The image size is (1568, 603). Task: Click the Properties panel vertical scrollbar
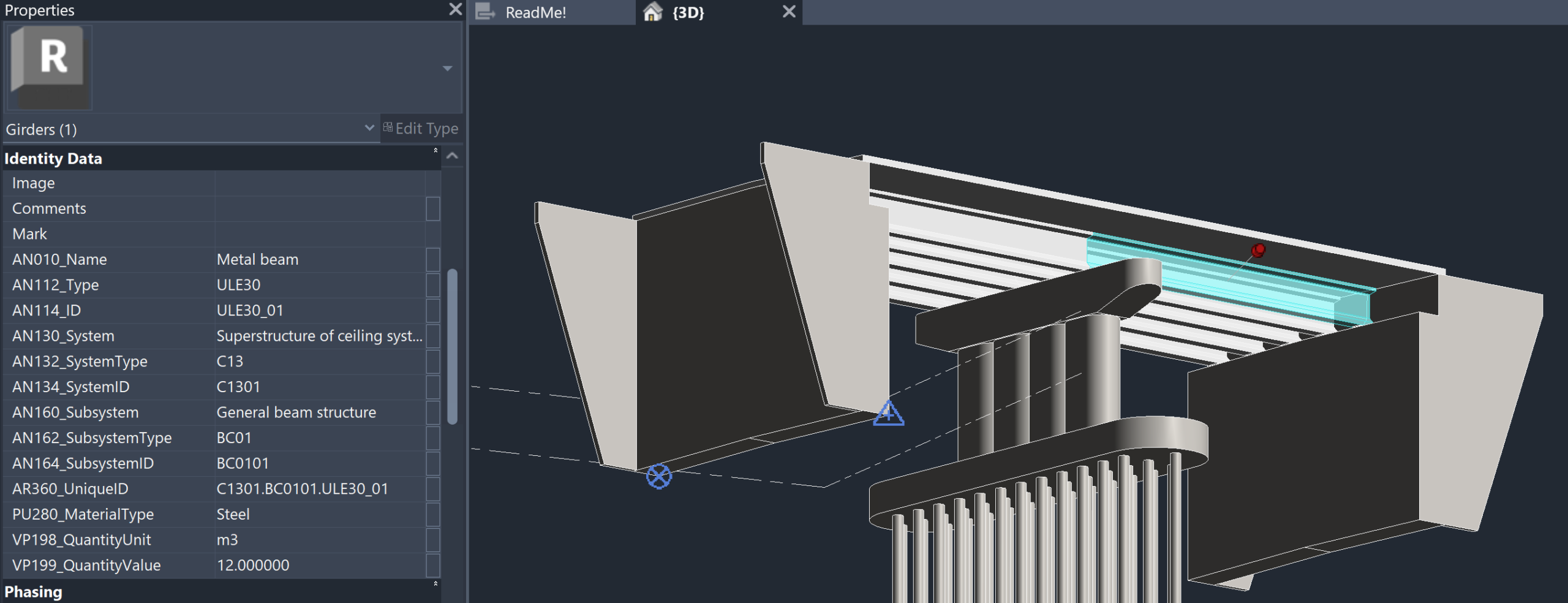pyautogui.click(x=452, y=346)
